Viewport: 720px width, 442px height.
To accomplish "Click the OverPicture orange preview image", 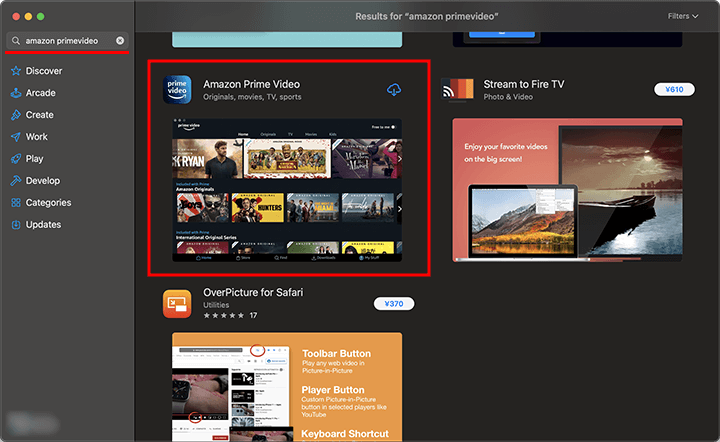I will [287, 387].
